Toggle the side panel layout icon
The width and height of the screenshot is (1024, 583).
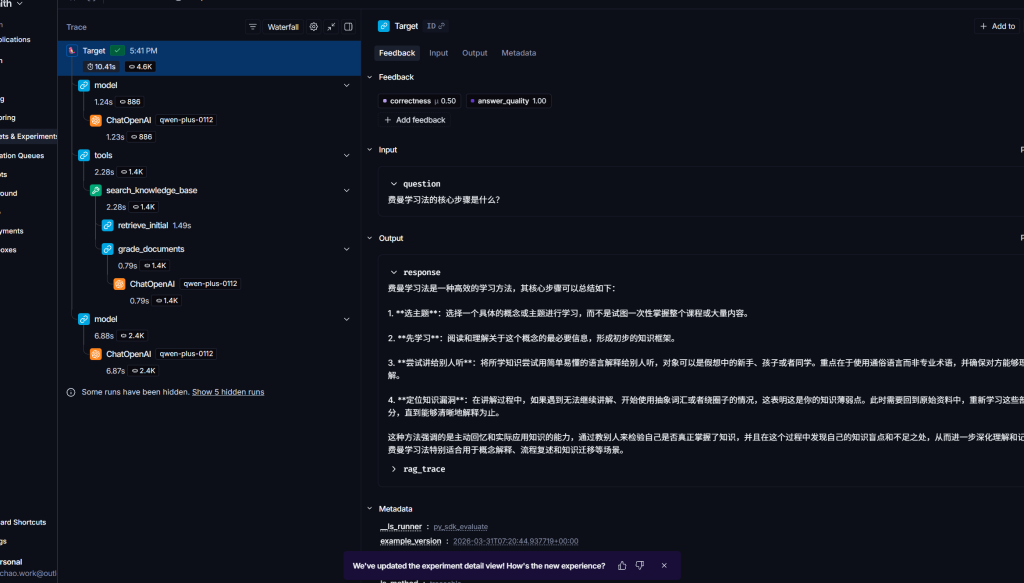[348, 27]
